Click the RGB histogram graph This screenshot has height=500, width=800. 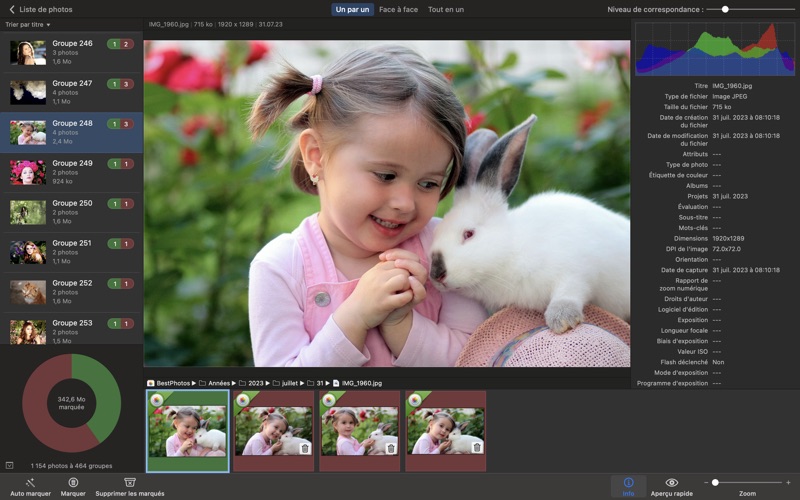(x=715, y=49)
